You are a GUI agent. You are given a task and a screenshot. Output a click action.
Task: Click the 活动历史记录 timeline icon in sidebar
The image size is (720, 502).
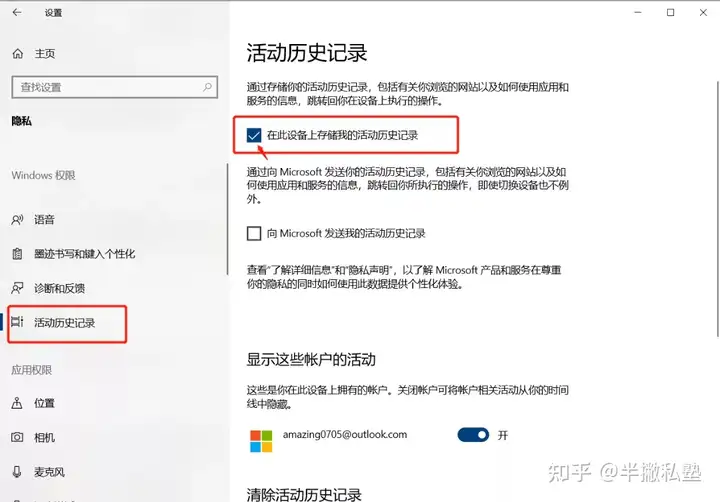tap(17, 322)
